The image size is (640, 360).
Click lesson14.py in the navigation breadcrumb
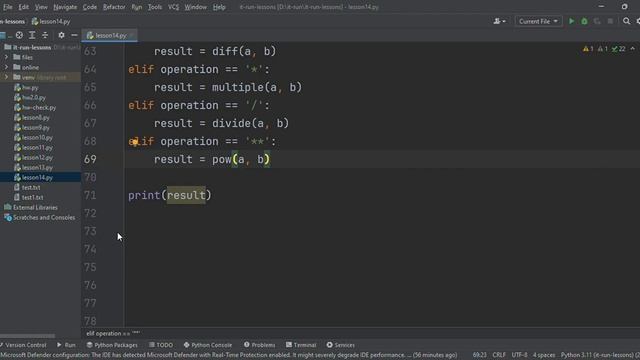click(x=51, y=21)
